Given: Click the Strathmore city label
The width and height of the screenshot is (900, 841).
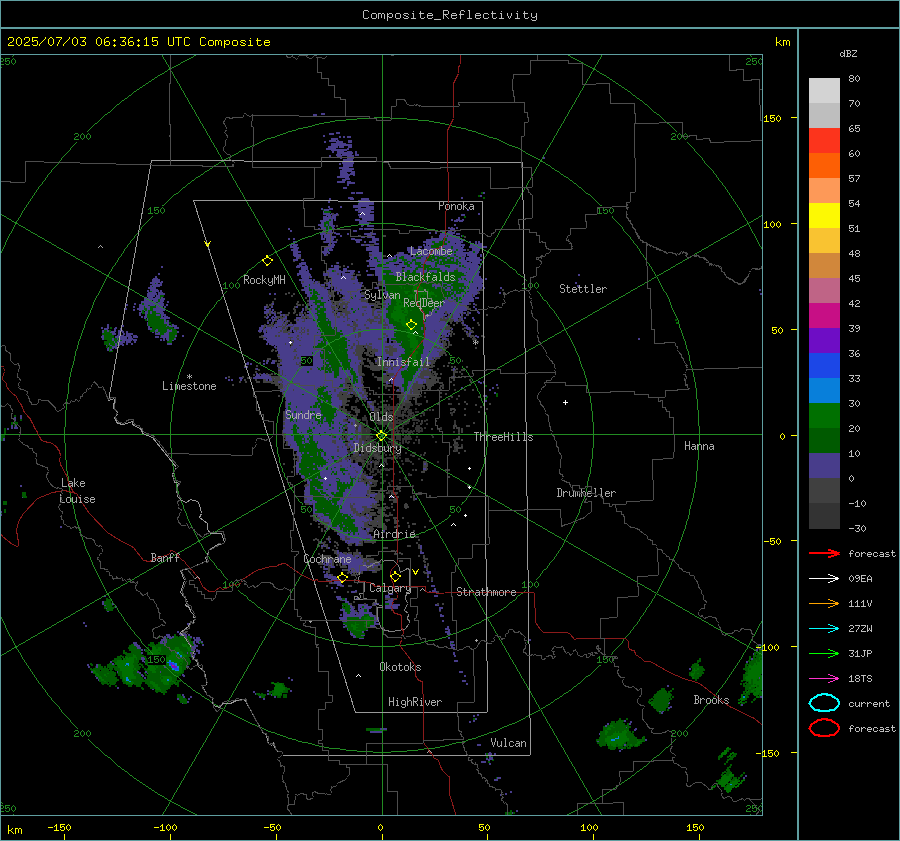Looking at the screenshot, I should 486,592.
